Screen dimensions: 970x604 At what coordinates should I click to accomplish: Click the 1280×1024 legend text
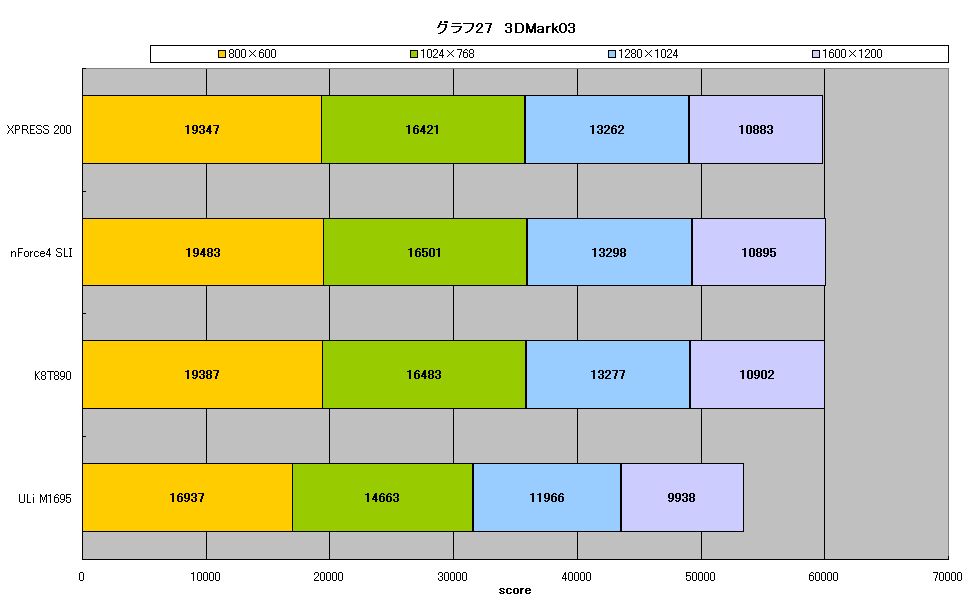[648, 54]
